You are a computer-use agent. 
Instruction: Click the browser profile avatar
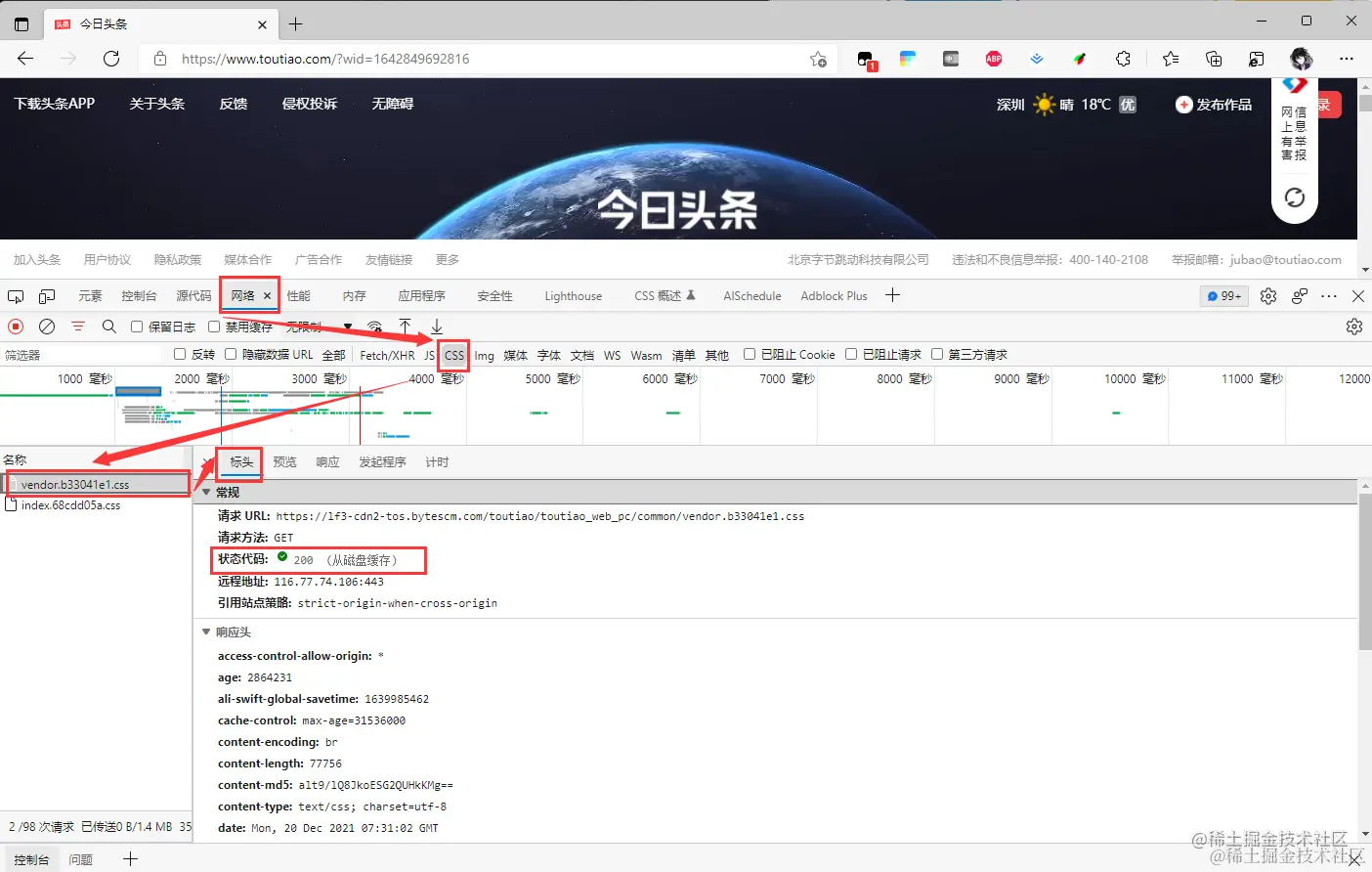[x=1301, y=59]
